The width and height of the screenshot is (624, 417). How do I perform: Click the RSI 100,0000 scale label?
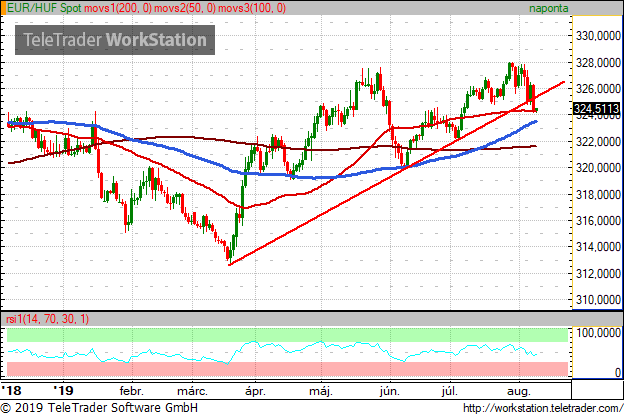[x=598, y=333]
